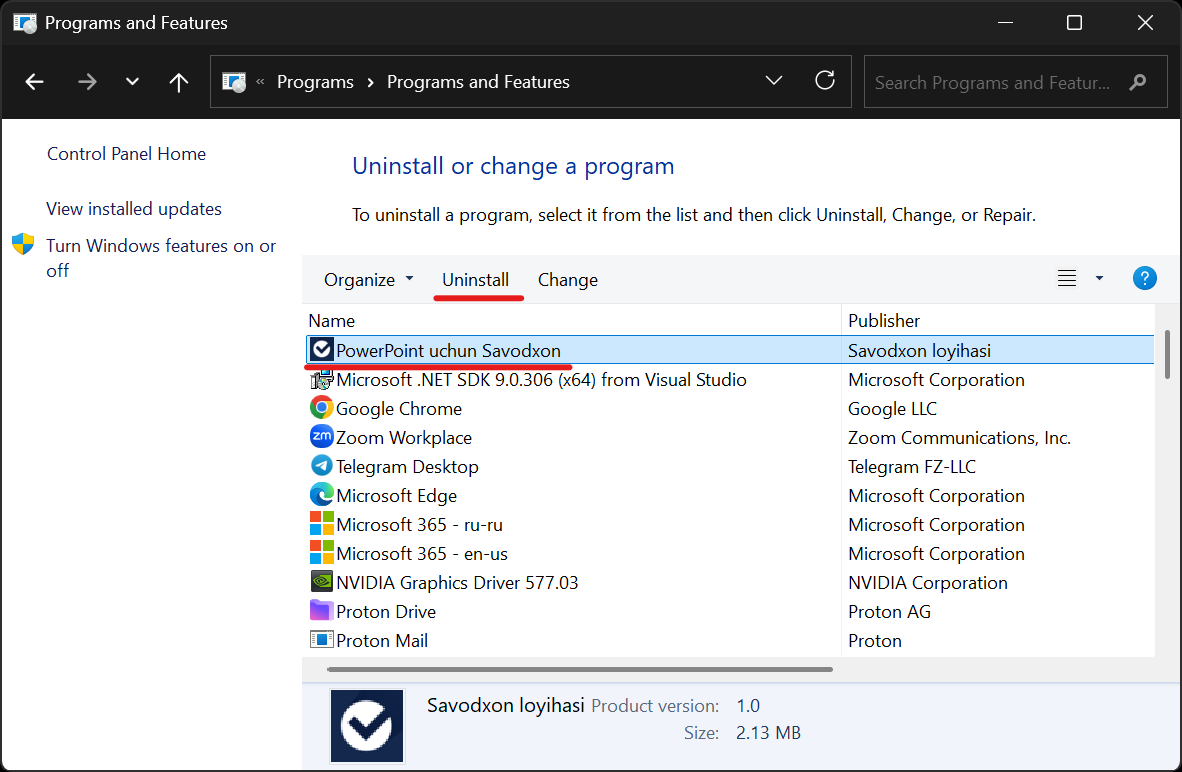1182x772 pixels.
Task: Click the Up one level arrow
Action: [179, 82]
